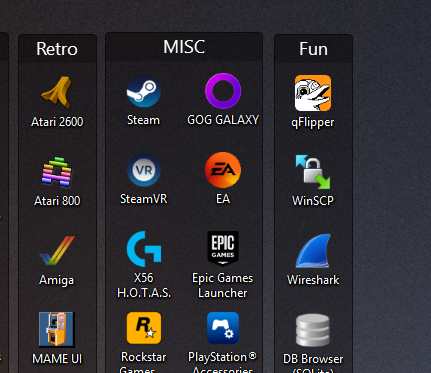Screen dimensions: 431x373
Task: Click the MISC group header
Action: pyautogui.click(x=184, y=47)
